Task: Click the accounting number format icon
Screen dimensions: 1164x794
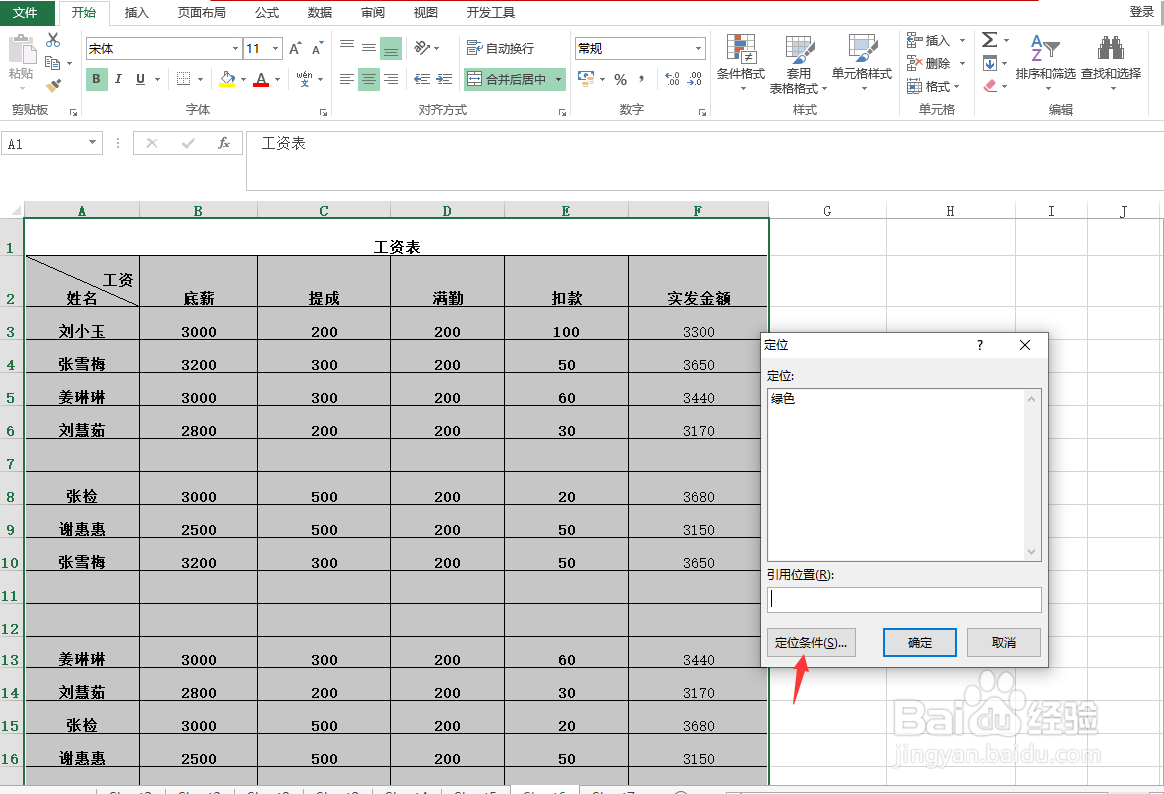Action: 586,79
